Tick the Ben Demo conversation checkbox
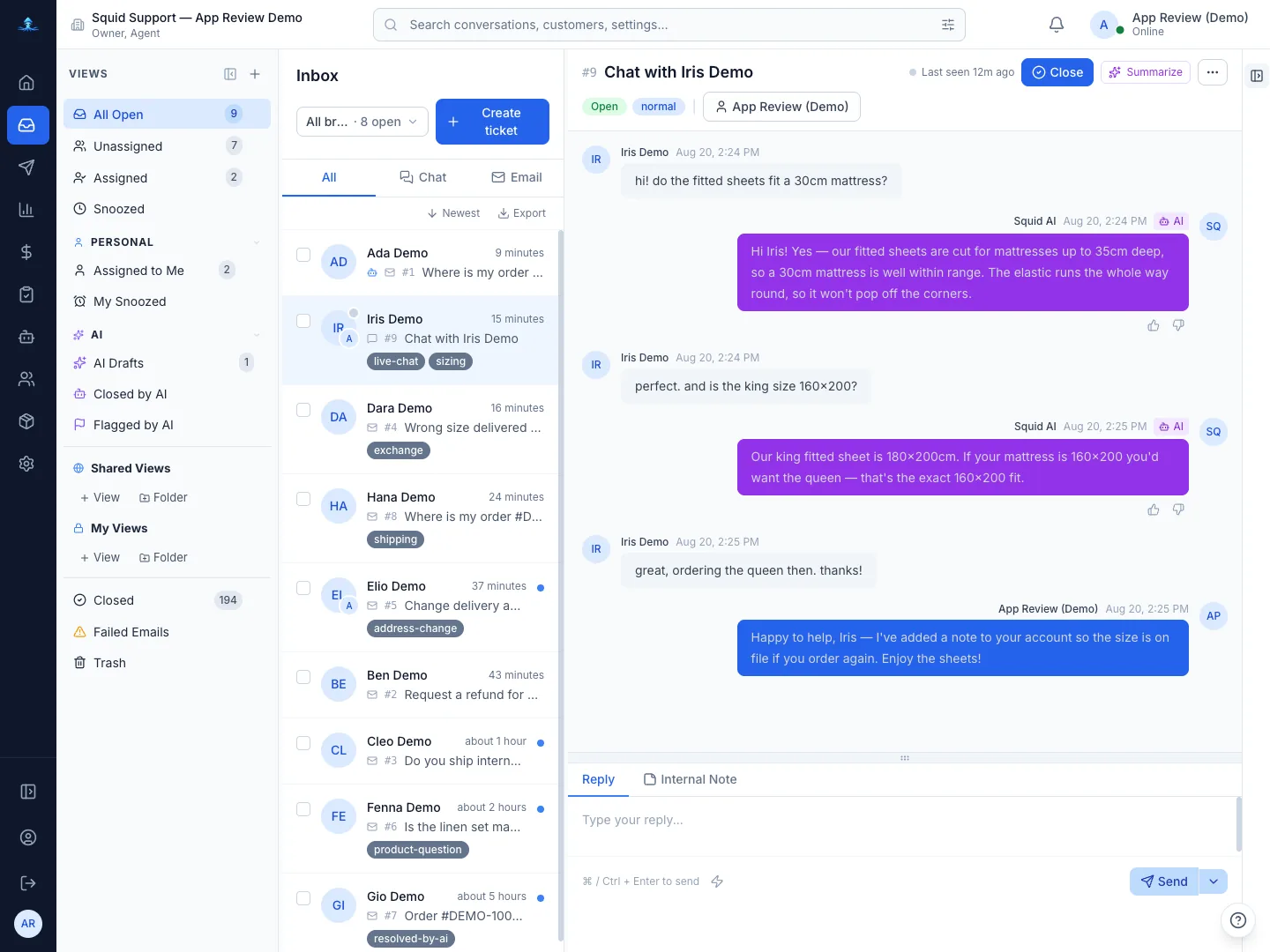This screenshot has width=1270, height=952. point(303,677)
